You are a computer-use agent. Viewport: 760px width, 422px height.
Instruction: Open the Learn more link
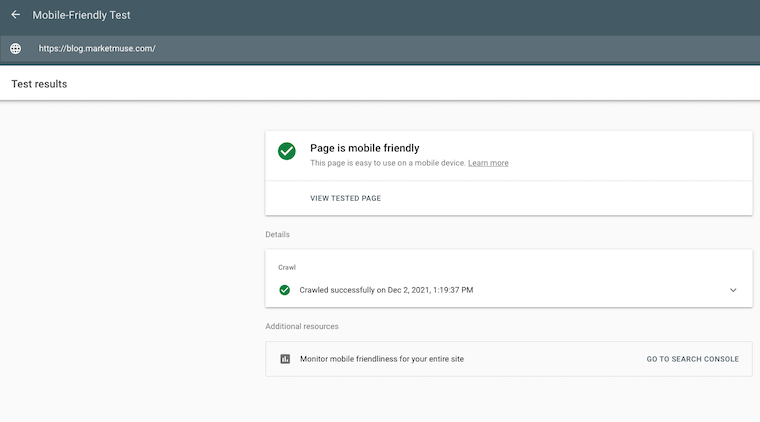488,163
